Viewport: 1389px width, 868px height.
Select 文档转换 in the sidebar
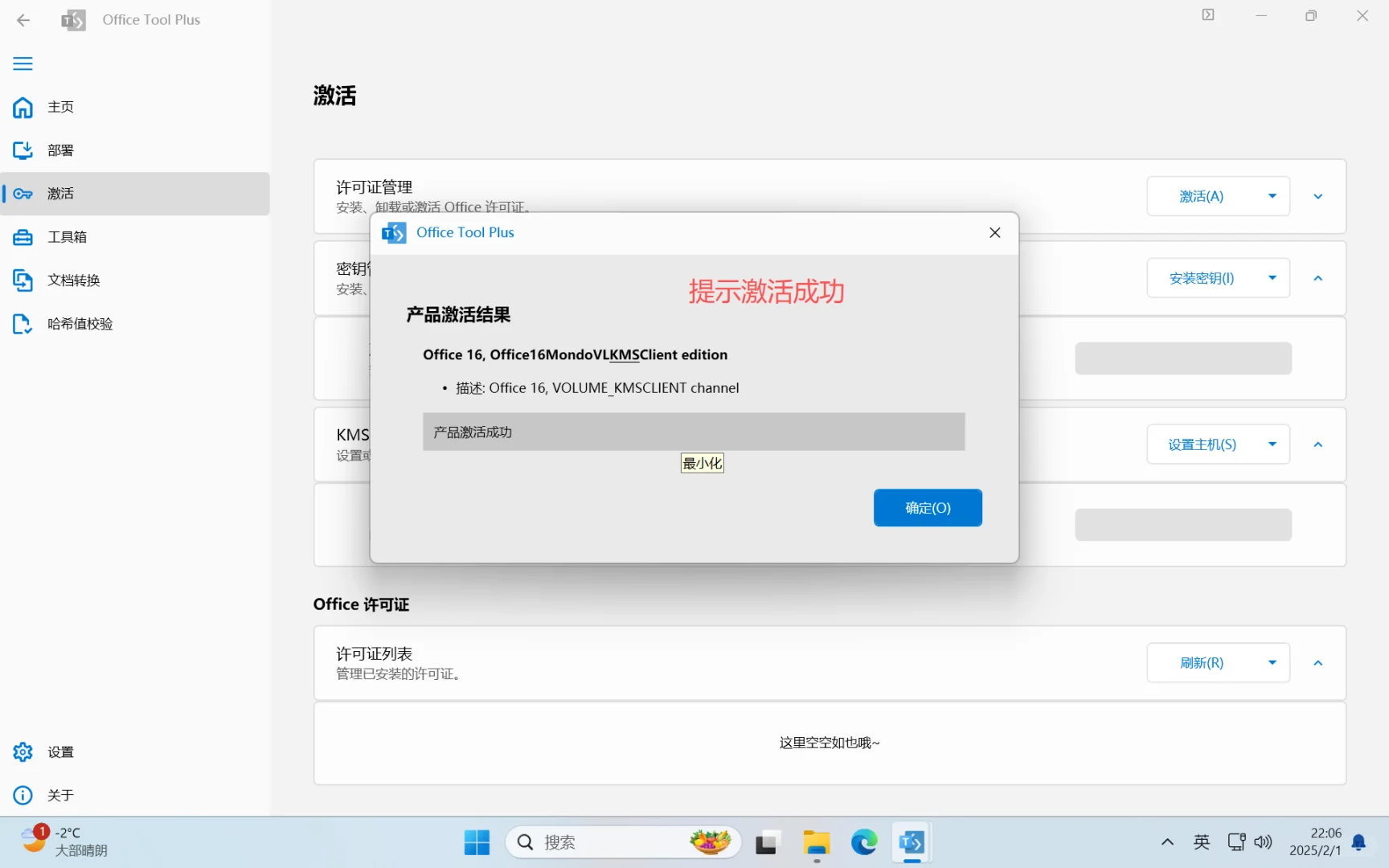73,280
